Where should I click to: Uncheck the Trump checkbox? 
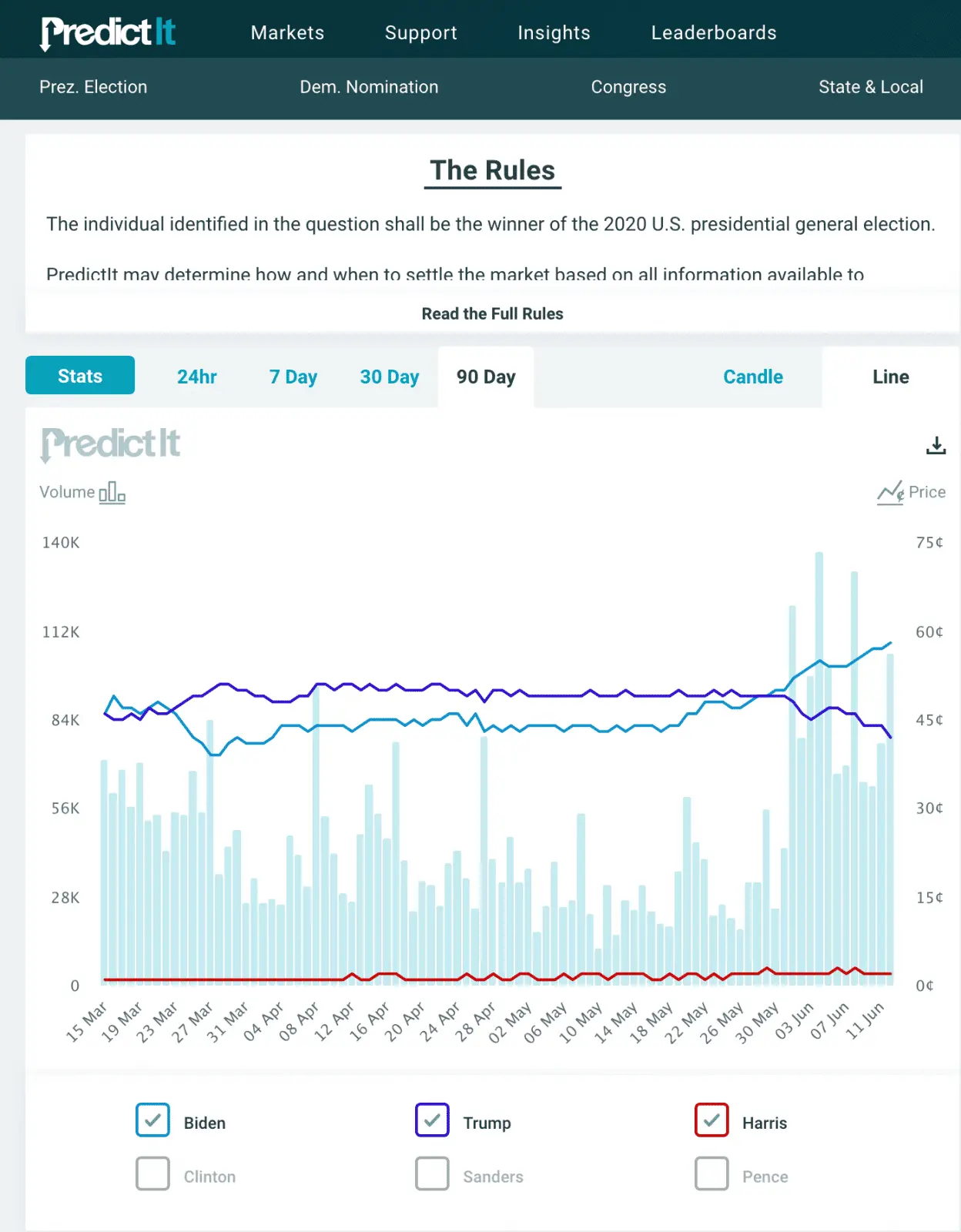tap(432, 1120)
